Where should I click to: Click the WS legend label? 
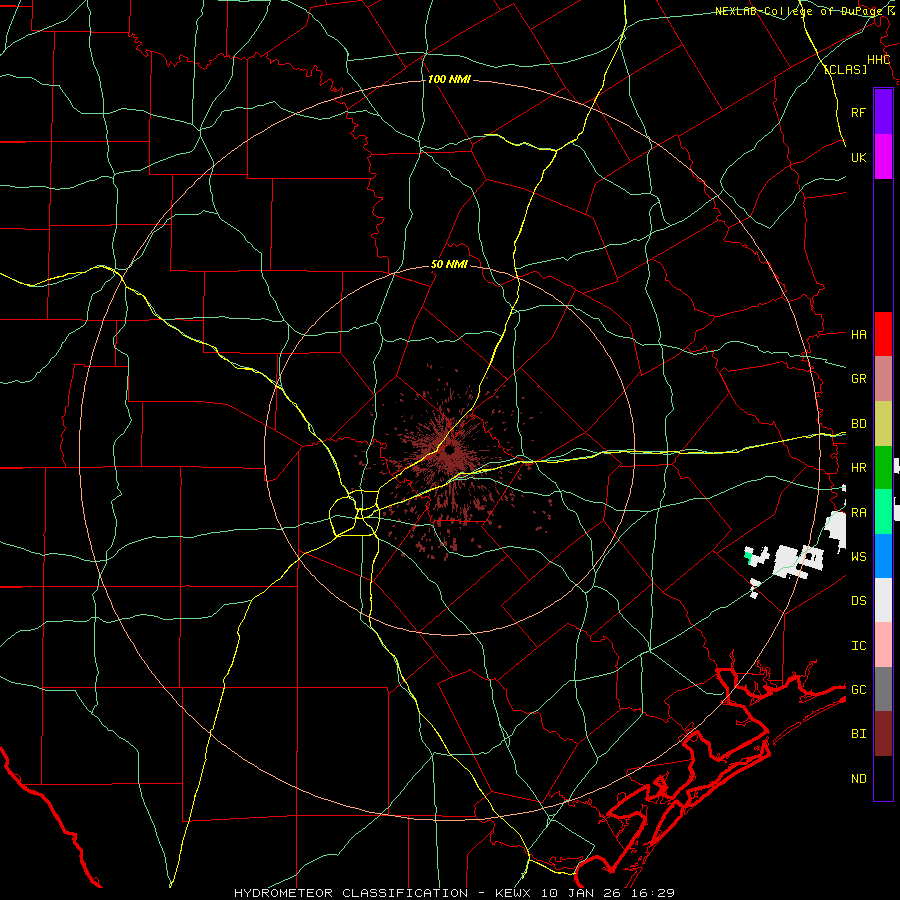[x=858, y=556]
